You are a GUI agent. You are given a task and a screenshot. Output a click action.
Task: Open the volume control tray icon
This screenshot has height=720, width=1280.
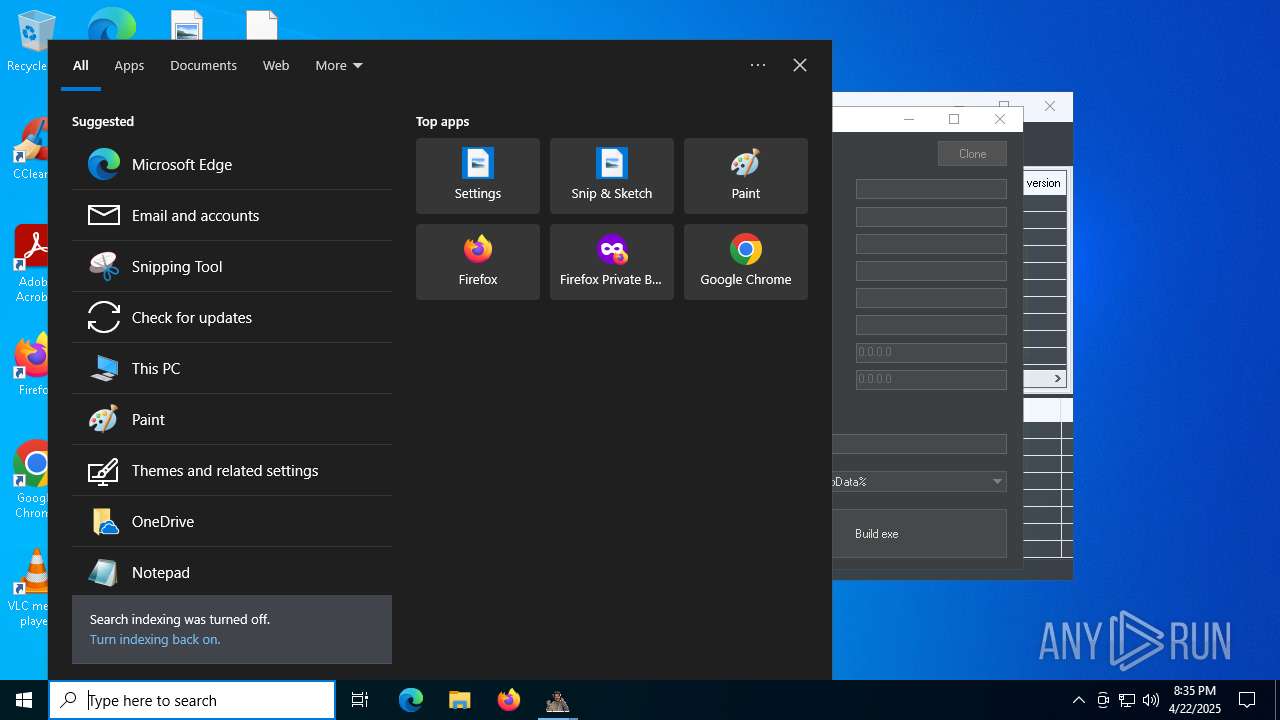click(x=1151, y=700)
